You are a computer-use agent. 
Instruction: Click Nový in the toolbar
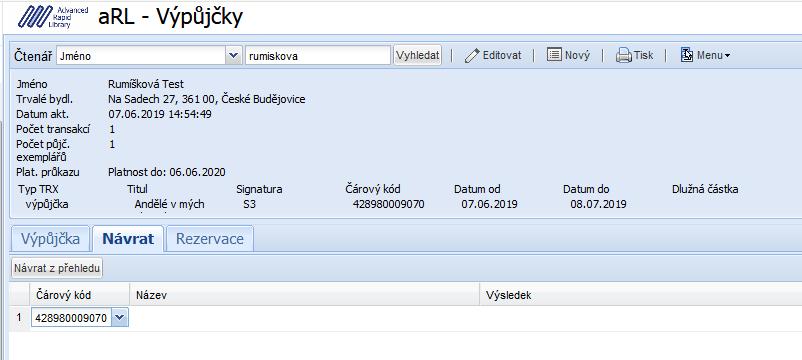point(568,55)
